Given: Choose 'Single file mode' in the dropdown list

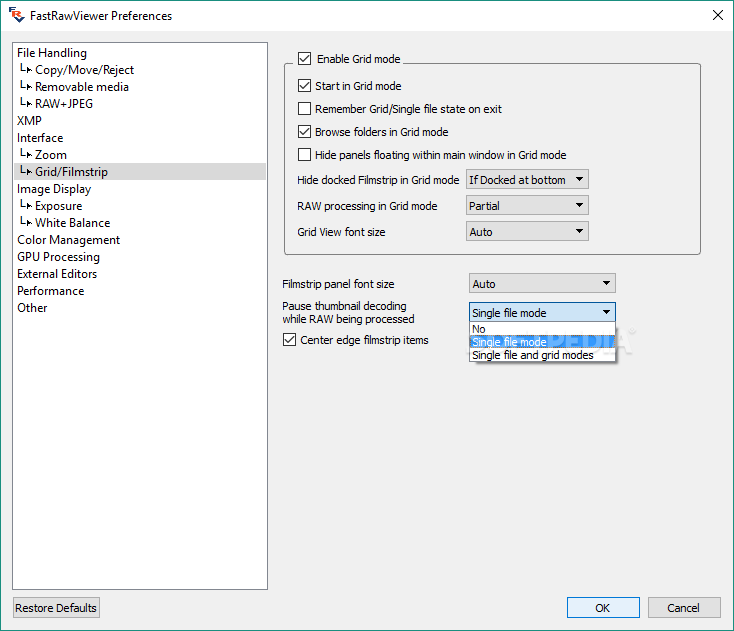Looking at the screenshot, I should [542, 342].
